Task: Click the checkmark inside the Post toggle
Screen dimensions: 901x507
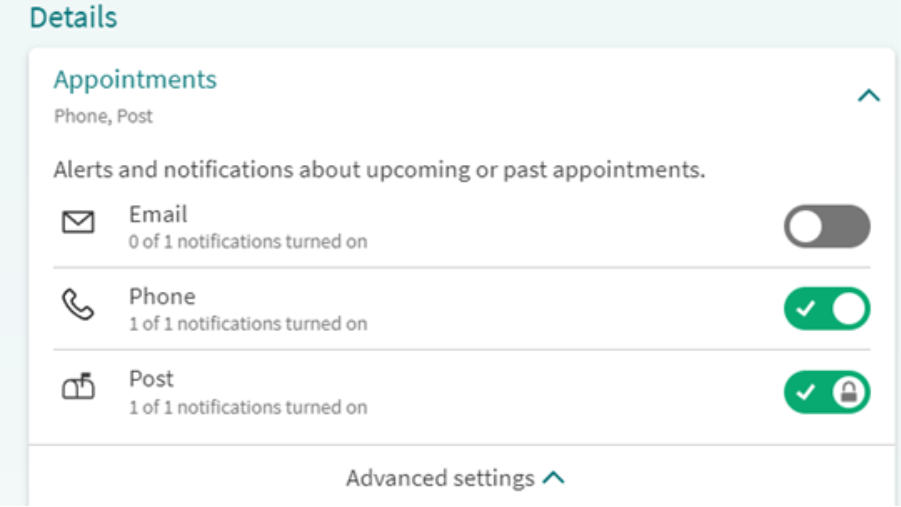Action: point(806,392)
